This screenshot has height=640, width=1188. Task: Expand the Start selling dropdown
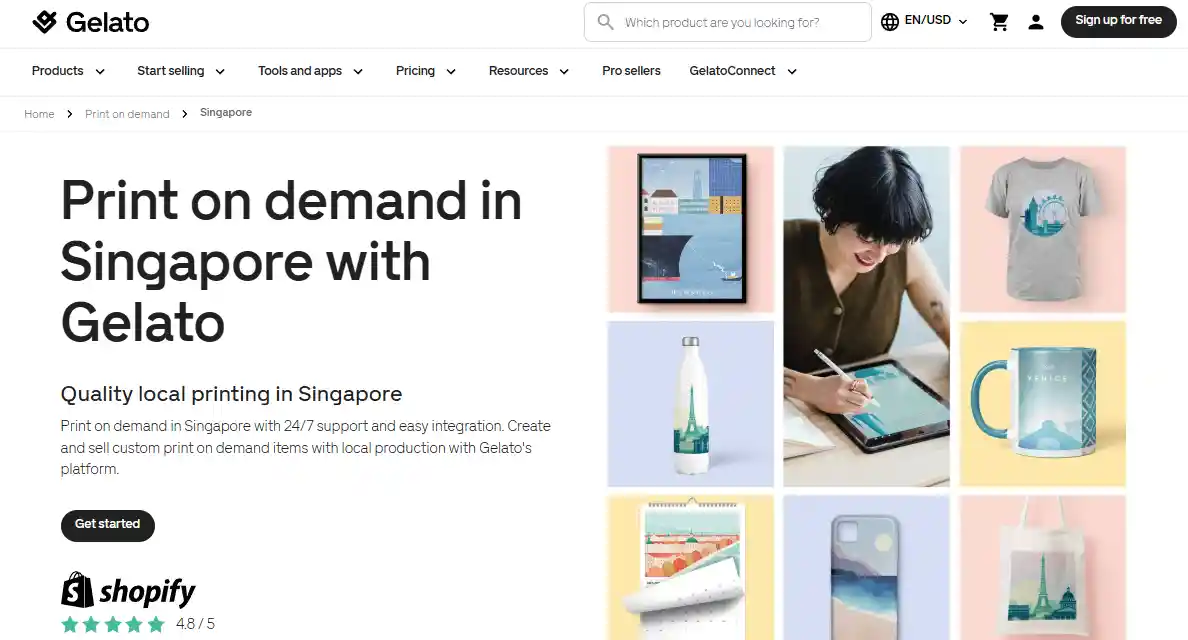click(181, 71)
